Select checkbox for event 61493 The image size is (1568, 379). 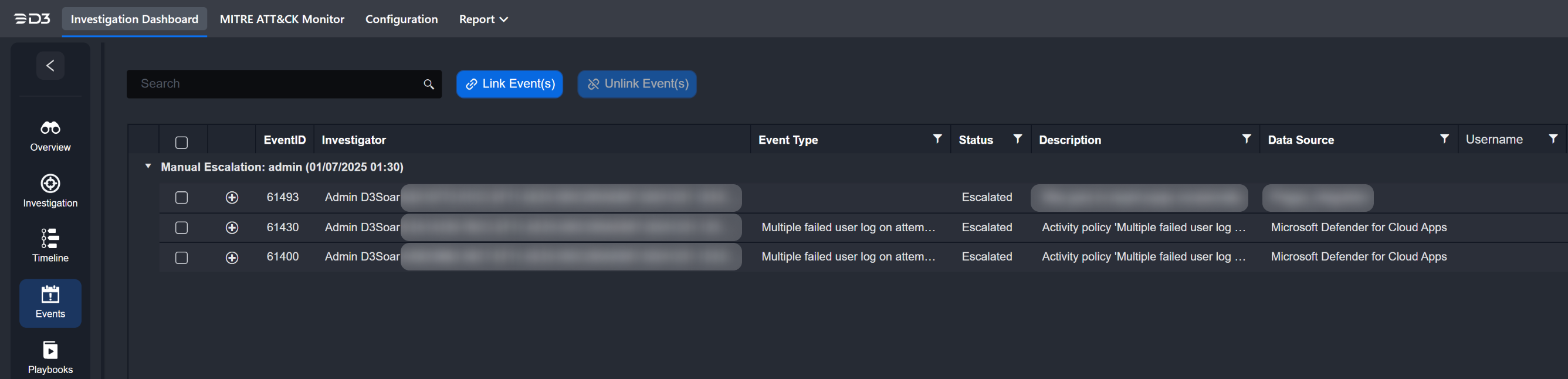181,198
